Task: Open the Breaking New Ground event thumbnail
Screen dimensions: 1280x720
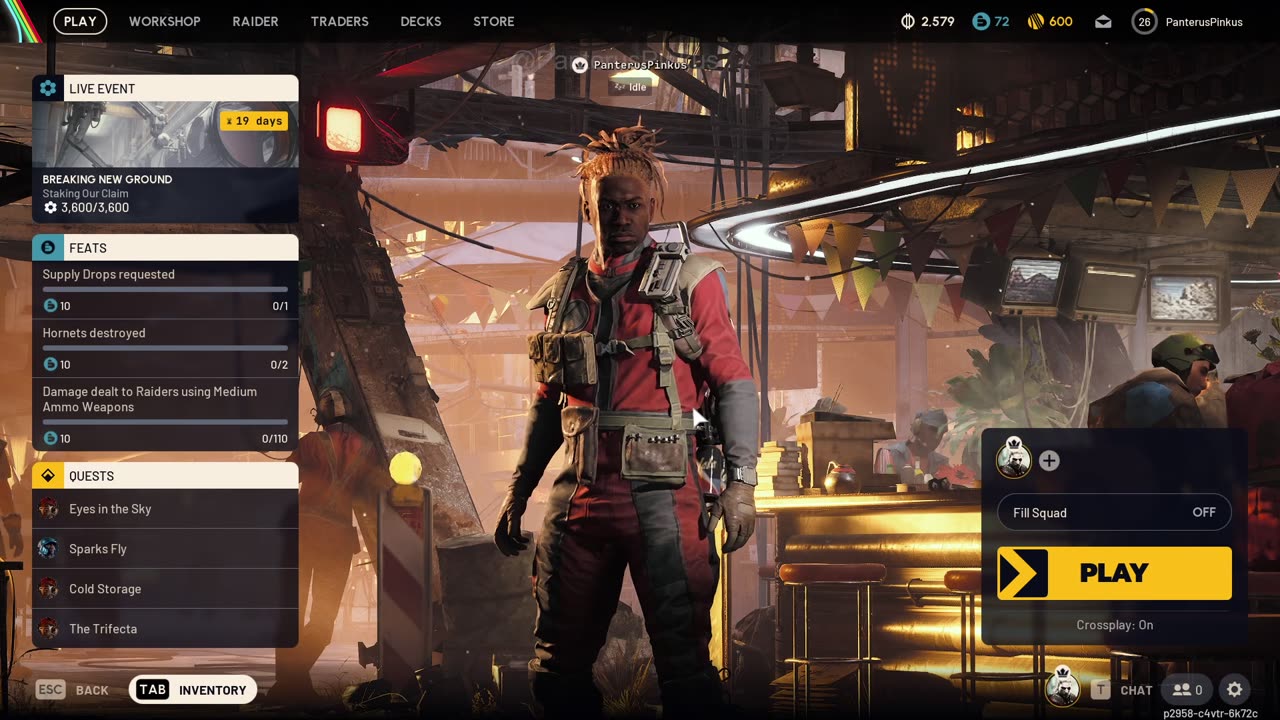Action: (165, 134)
